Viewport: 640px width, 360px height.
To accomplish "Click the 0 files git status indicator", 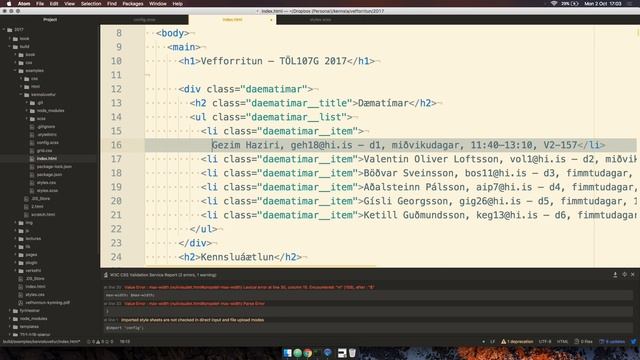I will (583, 342).
